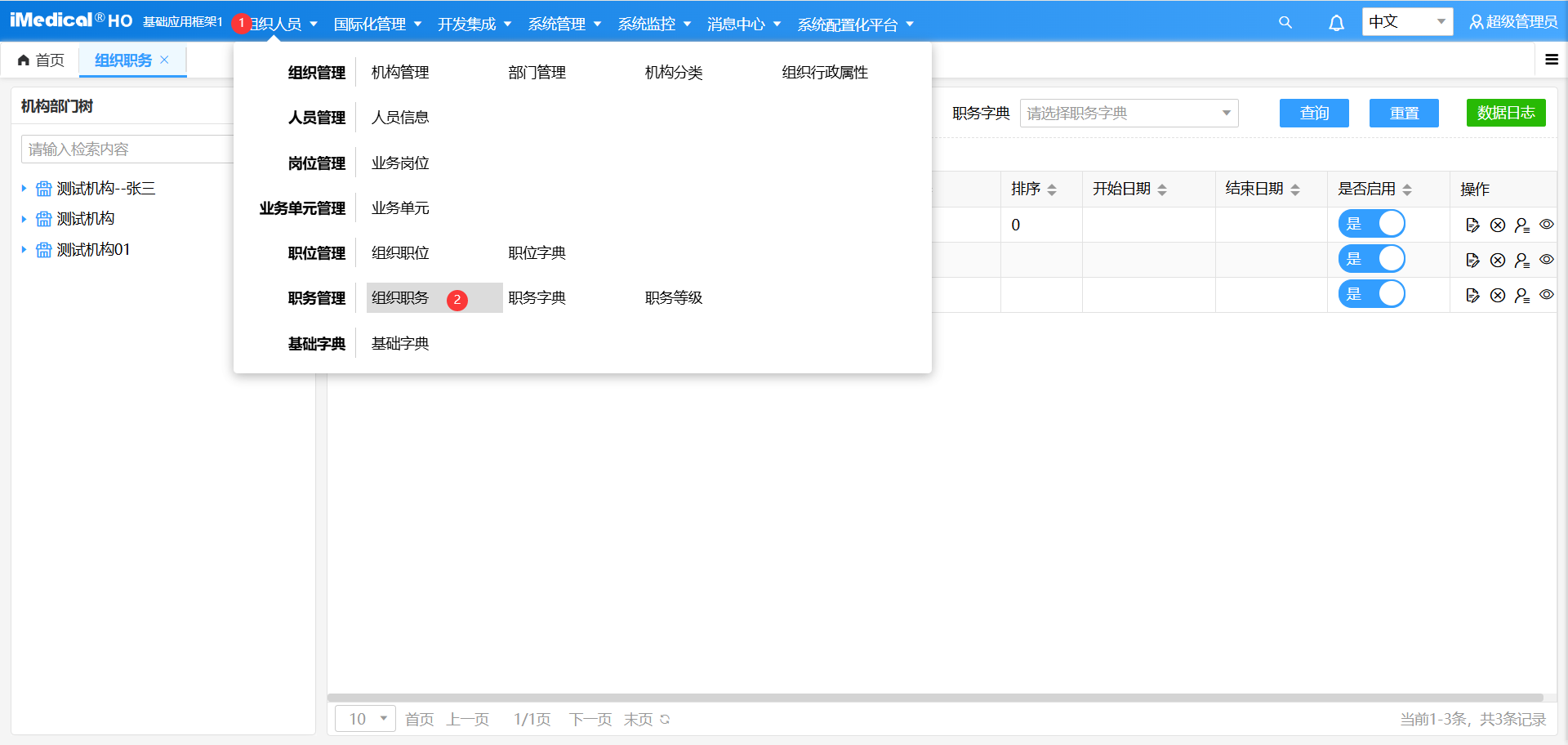1568x745 pixels.
Task: Click edit icon in the second table row
Action: [x=1472, y=260]
